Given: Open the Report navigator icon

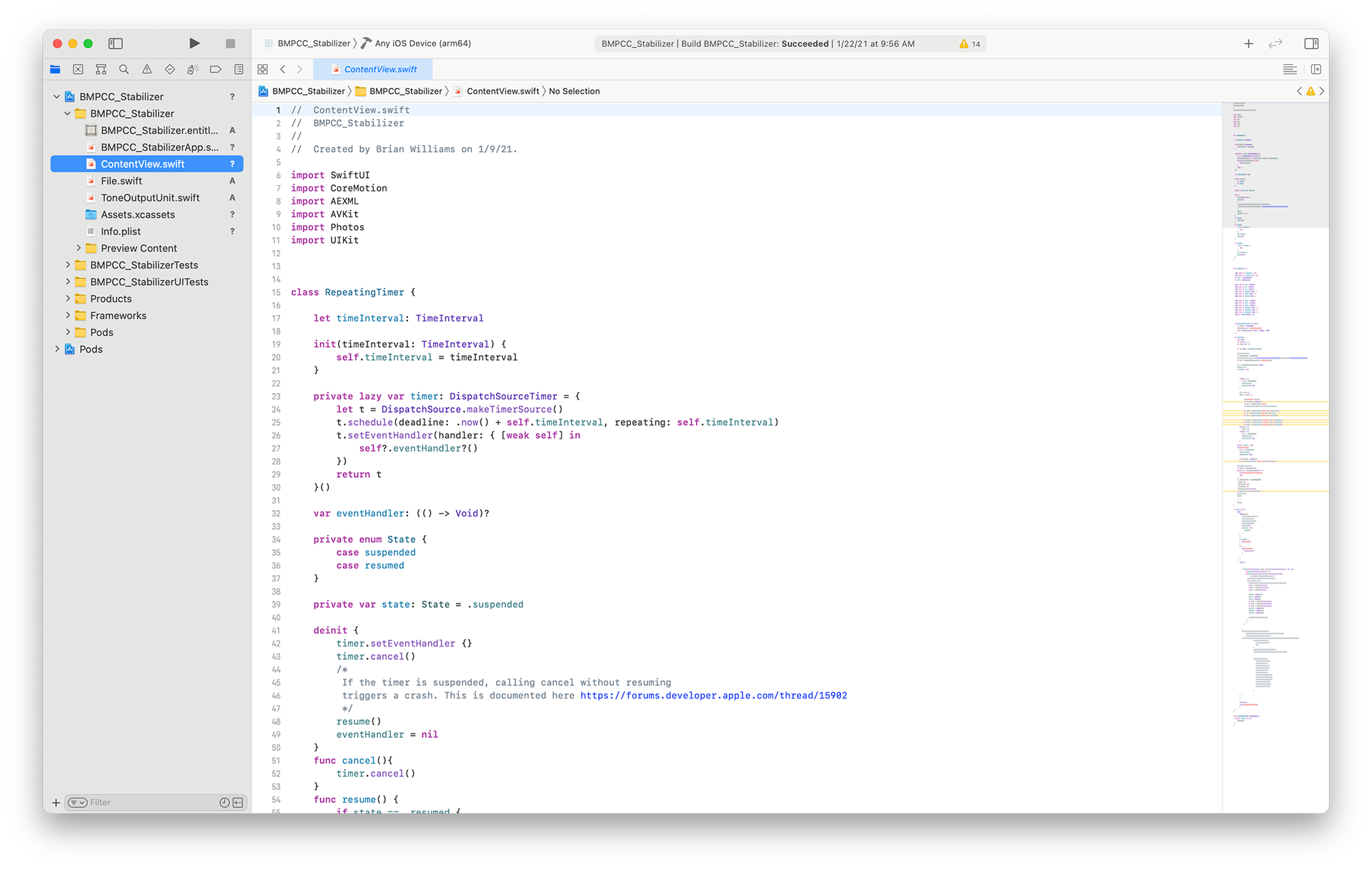Looking at the screenshot, I should point(239,69).
